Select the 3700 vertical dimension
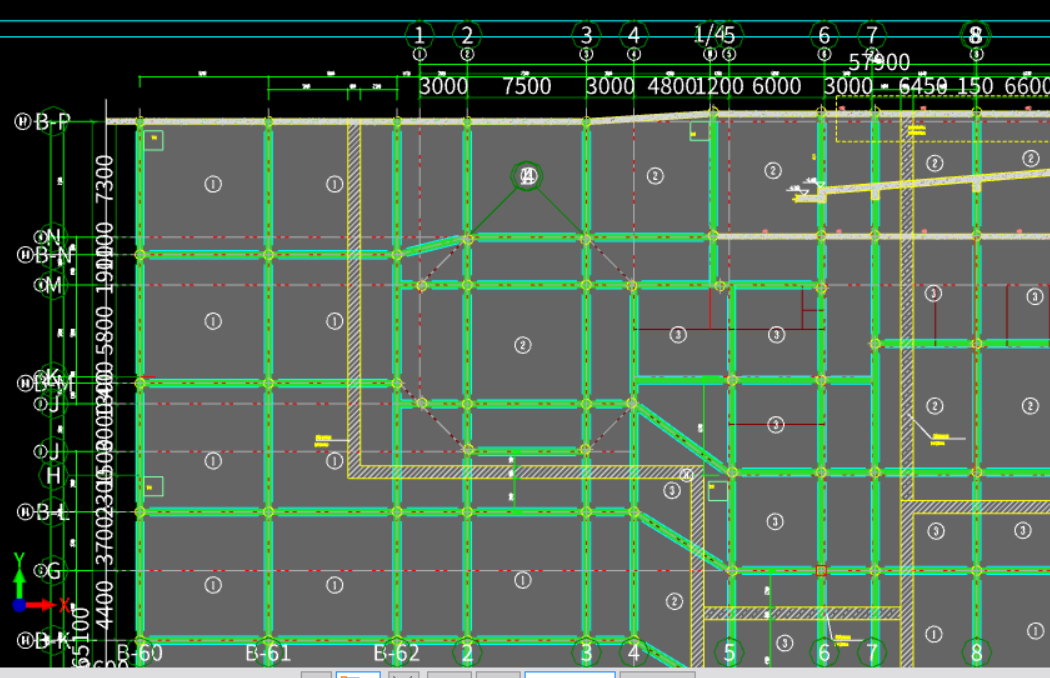Image resolution: width=1050 pixels, height=678 pixels. pos(104,541)
